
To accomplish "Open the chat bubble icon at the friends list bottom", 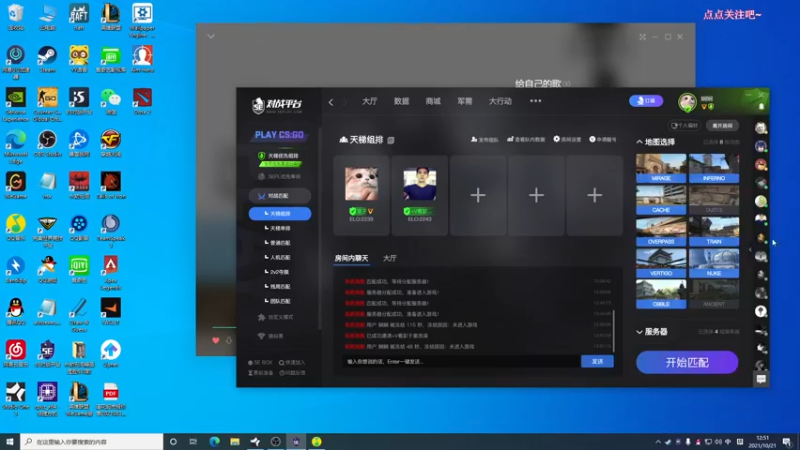I will click(761, 379).
